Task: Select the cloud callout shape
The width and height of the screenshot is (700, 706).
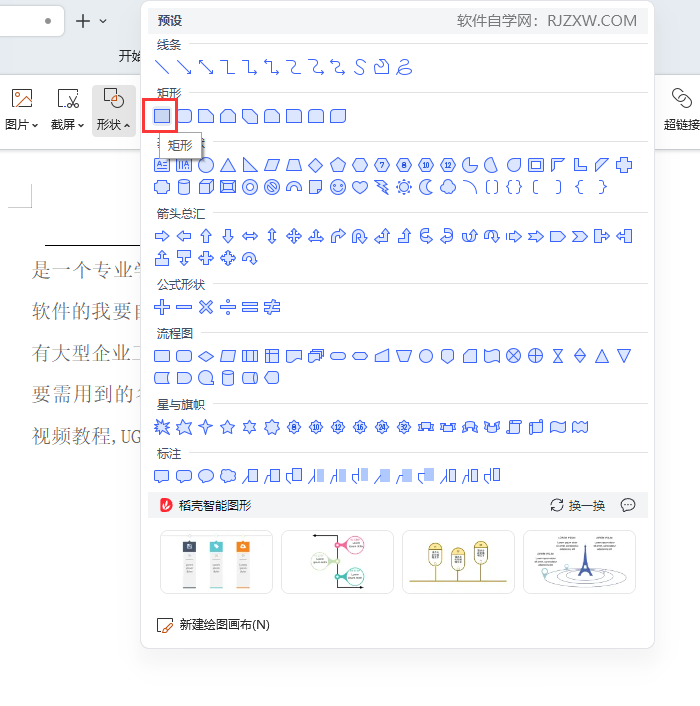Action: pos(228,476)
